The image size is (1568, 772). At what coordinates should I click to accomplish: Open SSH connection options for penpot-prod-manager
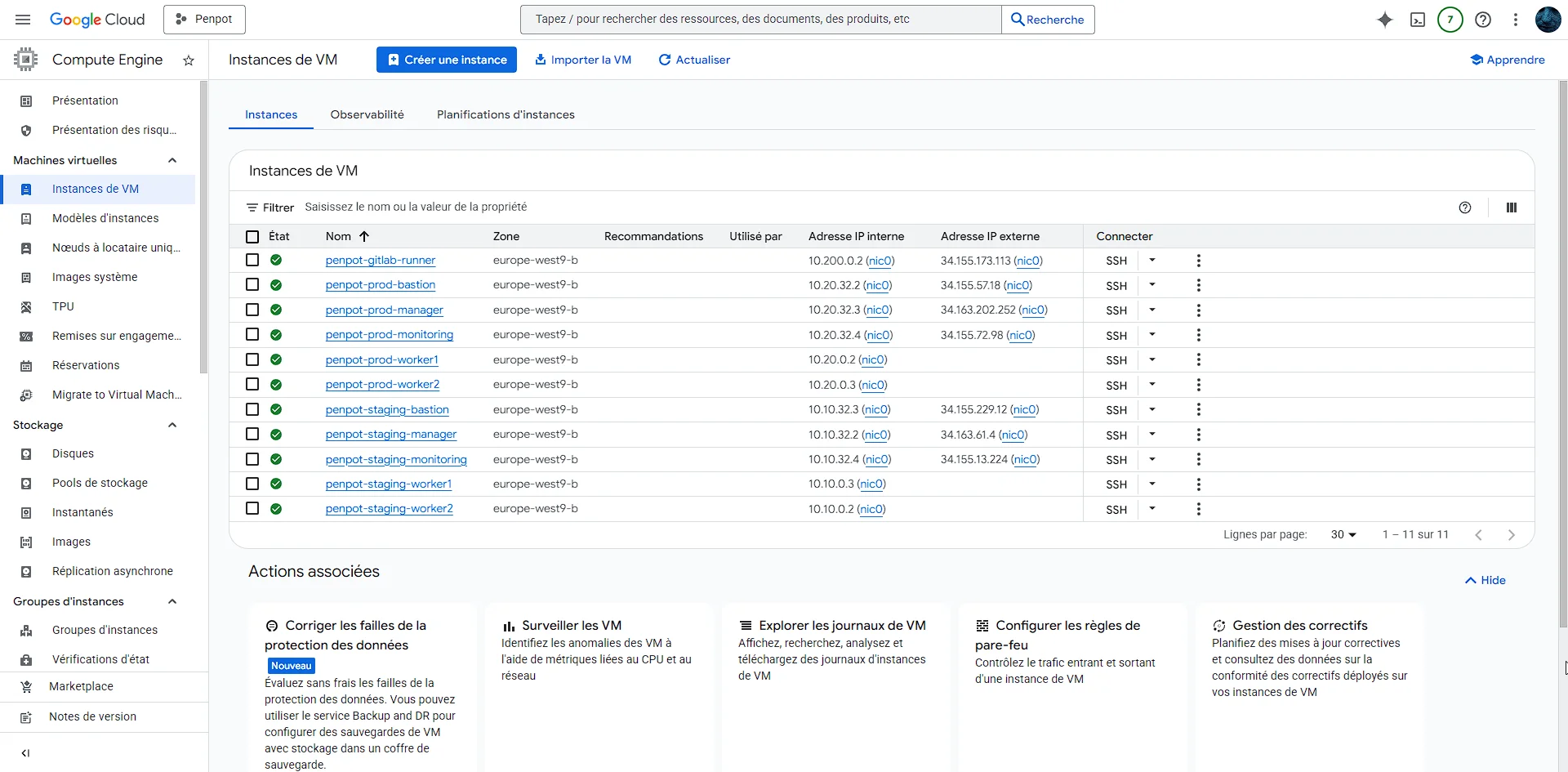[x=1153, y=310]
